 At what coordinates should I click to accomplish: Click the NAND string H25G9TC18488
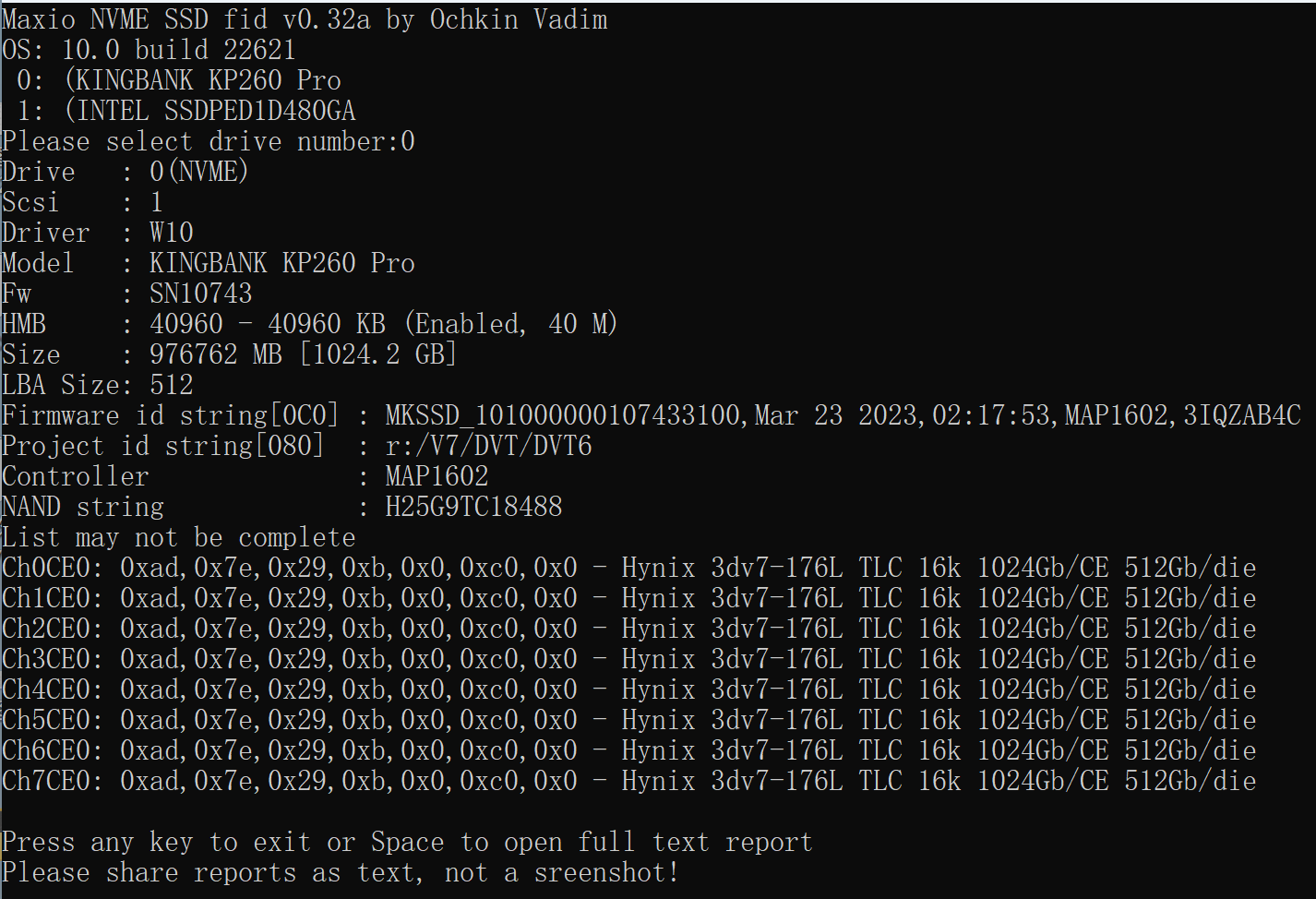(473, 507)
